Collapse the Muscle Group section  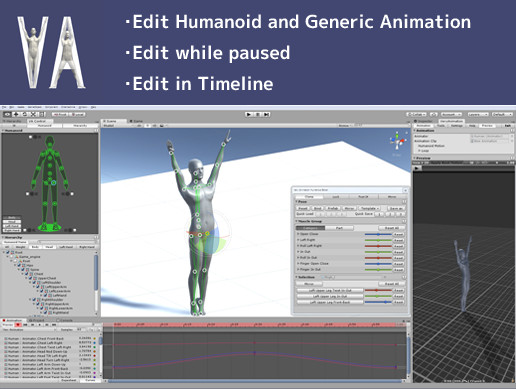point(297,221)
